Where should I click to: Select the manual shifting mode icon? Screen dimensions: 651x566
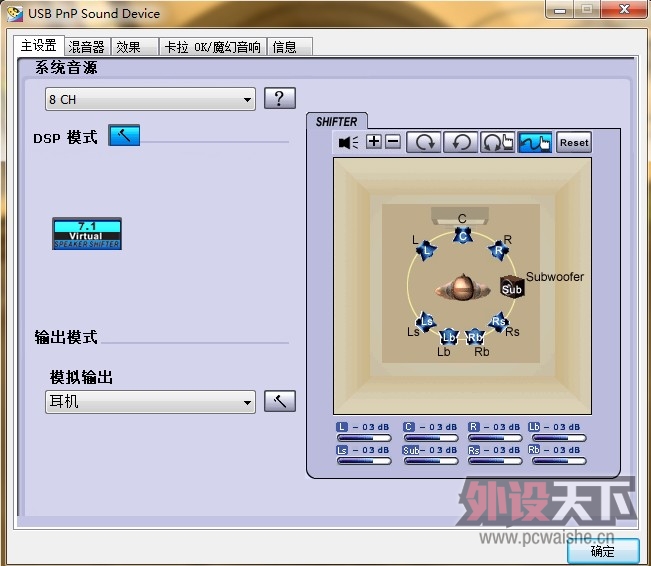(536, 142)
